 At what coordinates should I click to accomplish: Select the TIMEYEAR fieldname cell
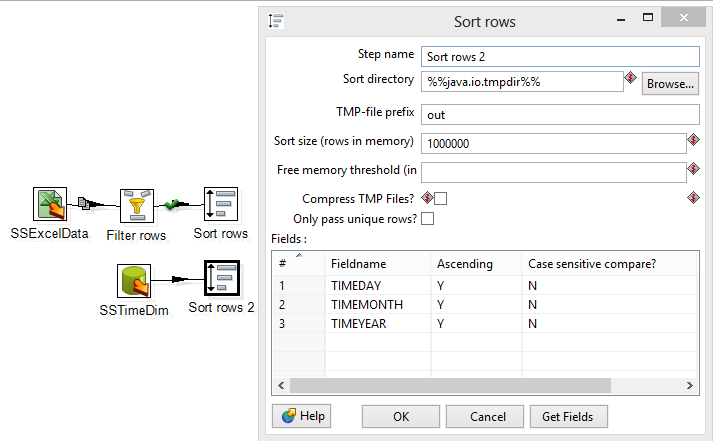pyautogui.click(x=378, y=324)
